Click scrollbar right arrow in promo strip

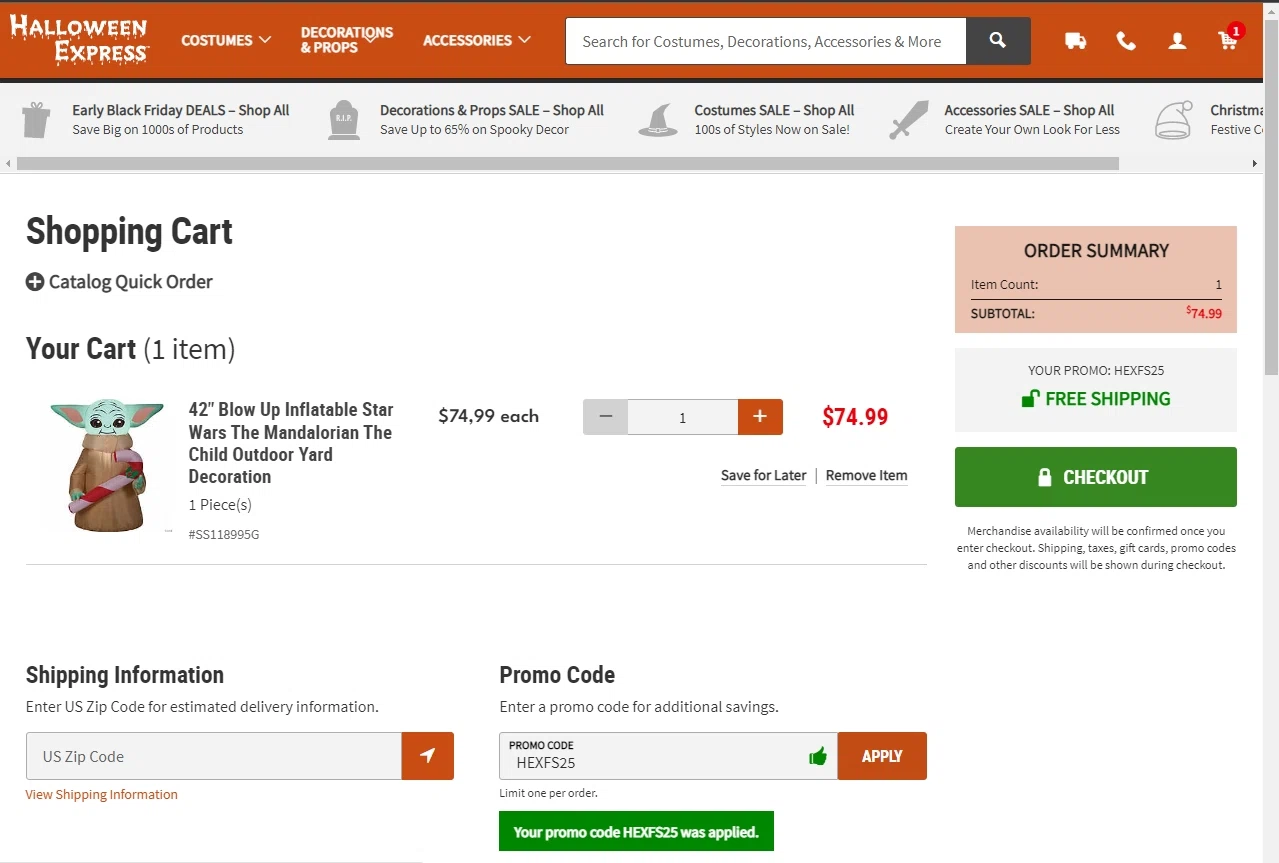pos(1257,163)
